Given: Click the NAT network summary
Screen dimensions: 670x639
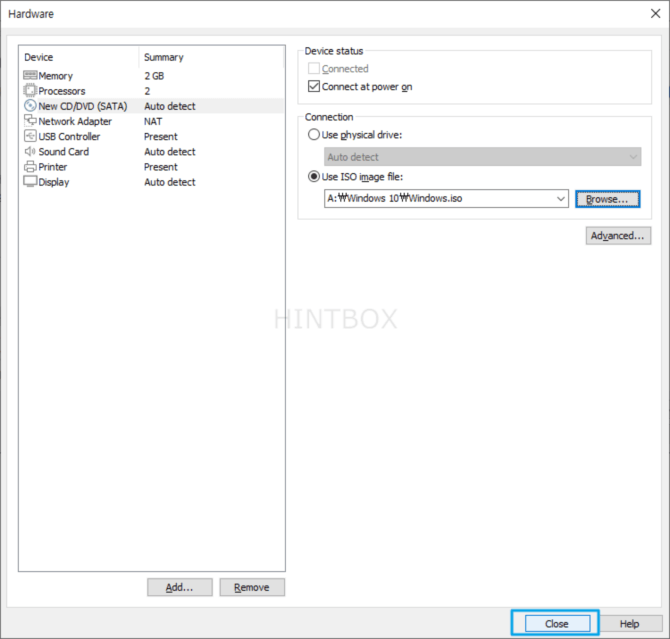Looking at the screenshot, I should click(153, 121).
